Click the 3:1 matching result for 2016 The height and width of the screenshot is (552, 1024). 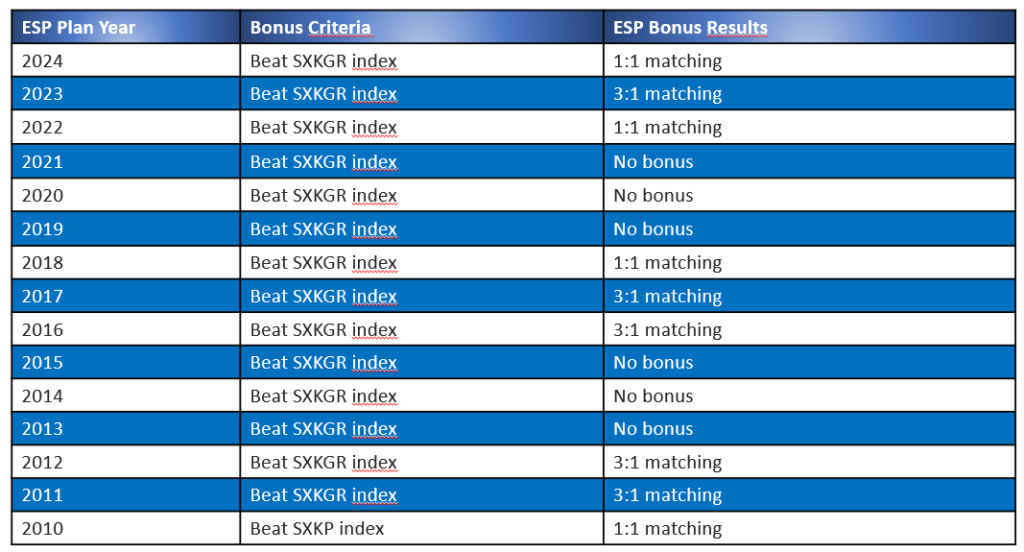pos(668,330)
